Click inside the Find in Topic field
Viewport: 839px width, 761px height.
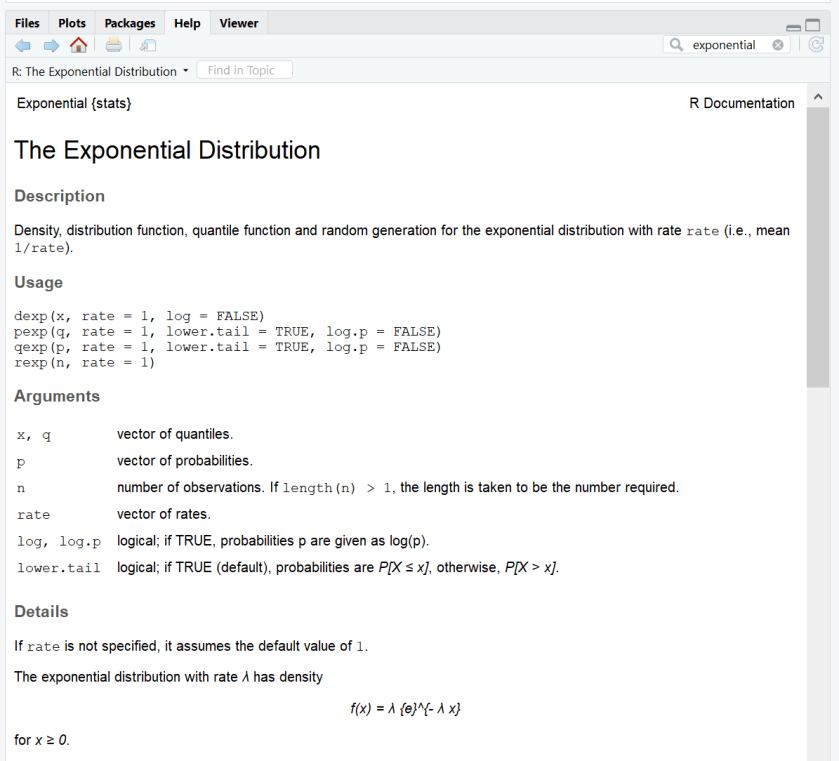coord(244,69)
